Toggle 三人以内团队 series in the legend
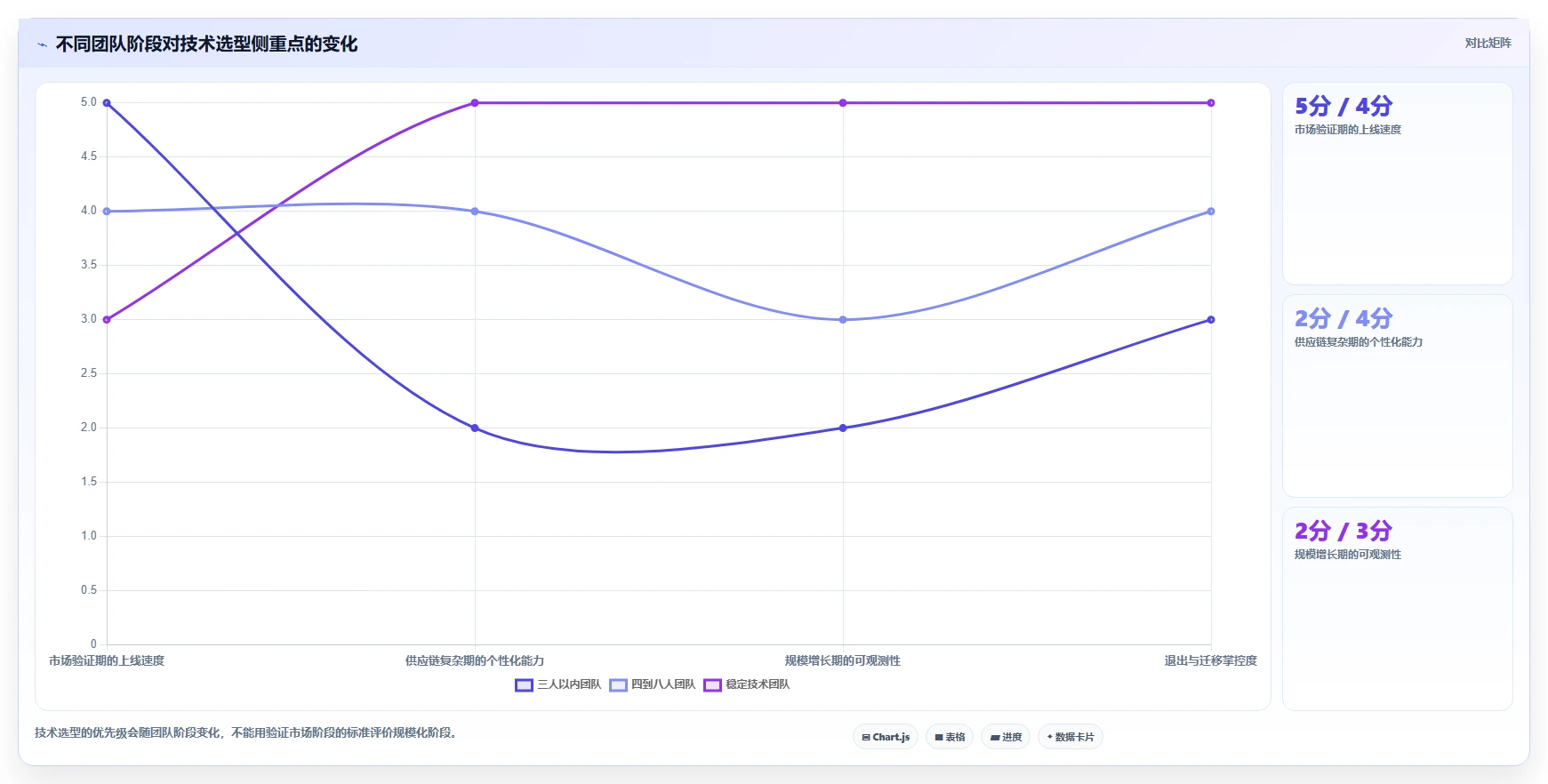 coord(558,684)
